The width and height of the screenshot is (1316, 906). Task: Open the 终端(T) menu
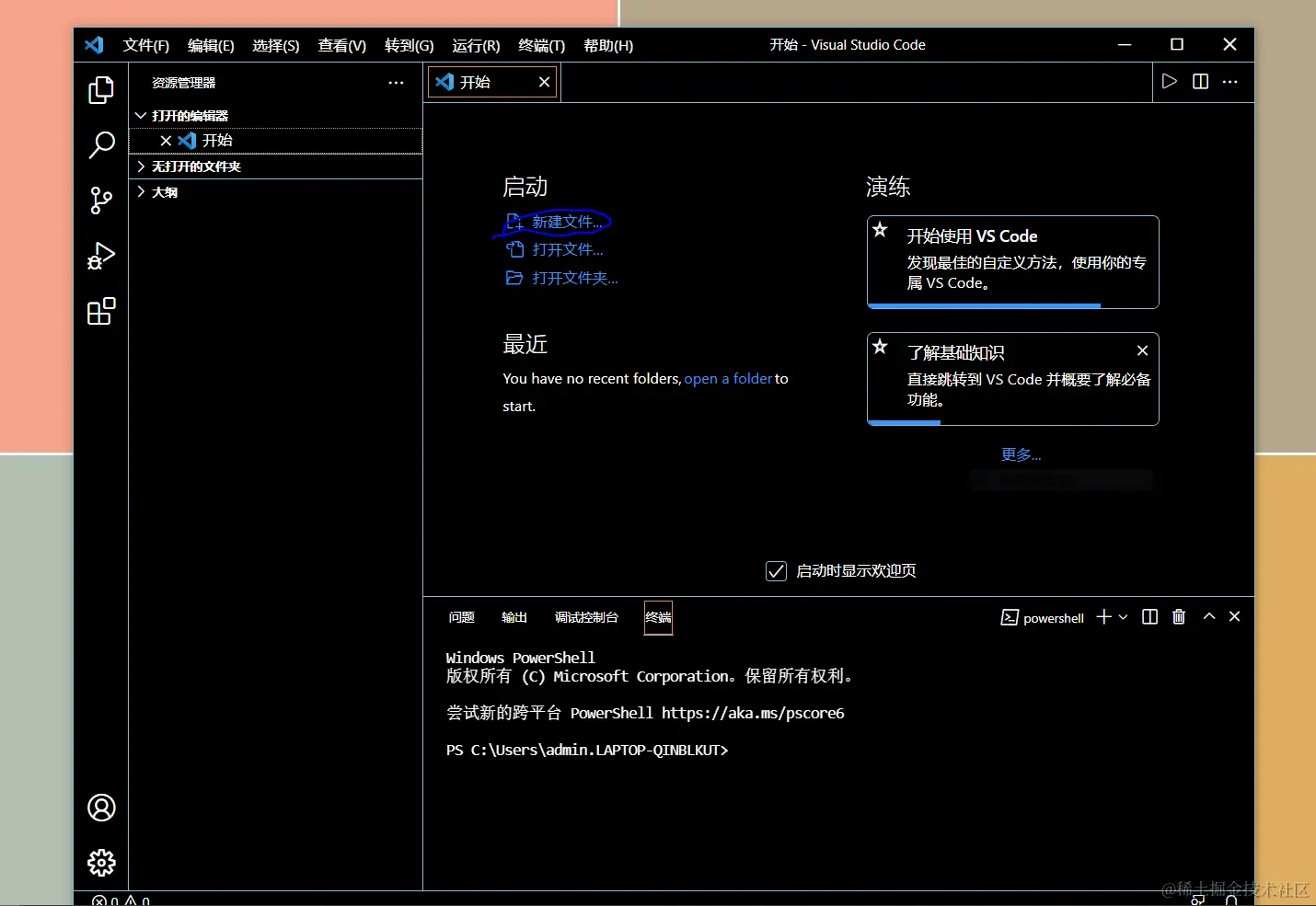click(542, 46)
